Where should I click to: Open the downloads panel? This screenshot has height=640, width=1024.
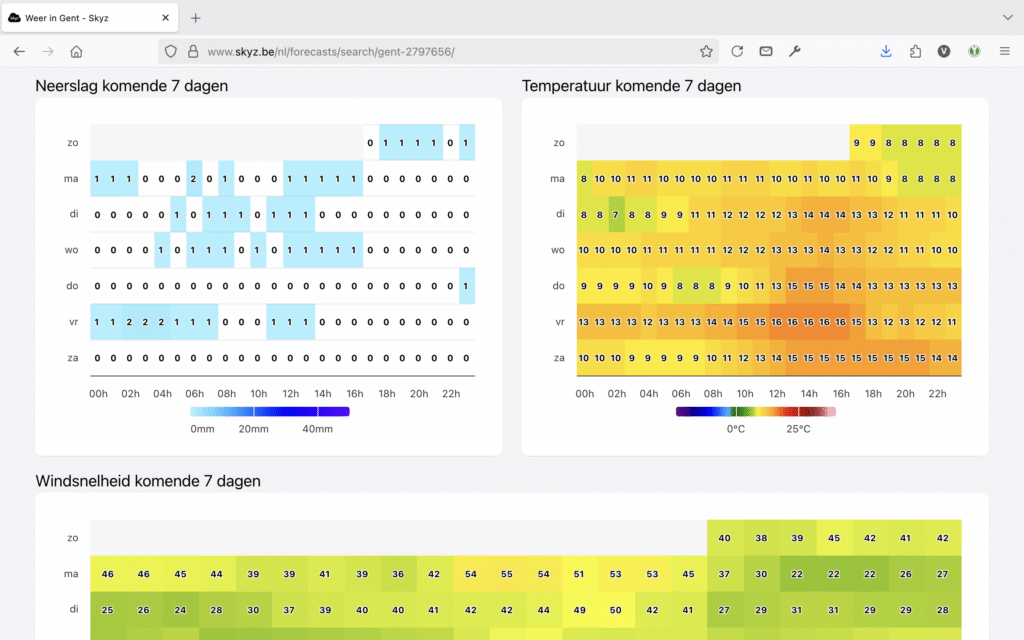pos(886,52)
